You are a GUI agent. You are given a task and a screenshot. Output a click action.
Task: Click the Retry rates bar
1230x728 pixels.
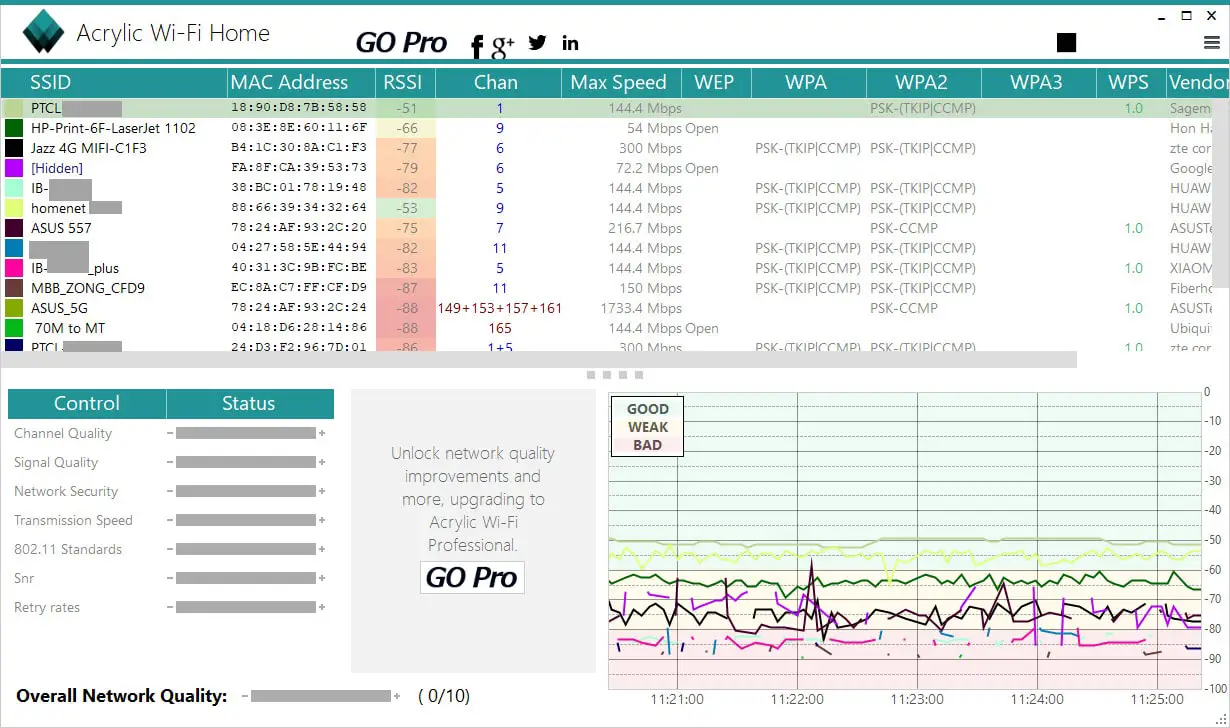tap(246, 607)
